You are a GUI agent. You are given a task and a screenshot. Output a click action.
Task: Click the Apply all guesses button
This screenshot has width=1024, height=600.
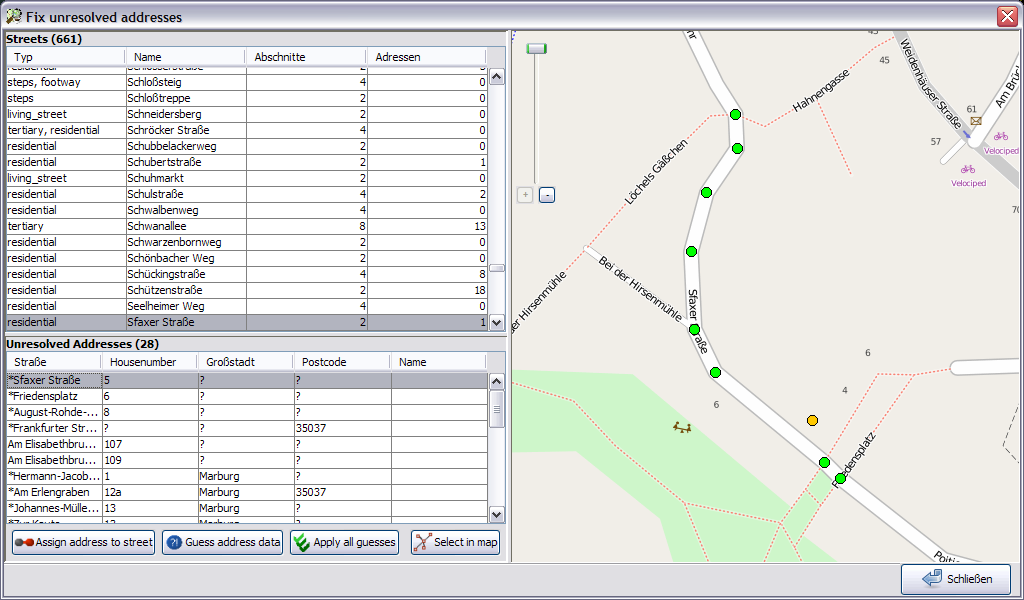[344, 543]
